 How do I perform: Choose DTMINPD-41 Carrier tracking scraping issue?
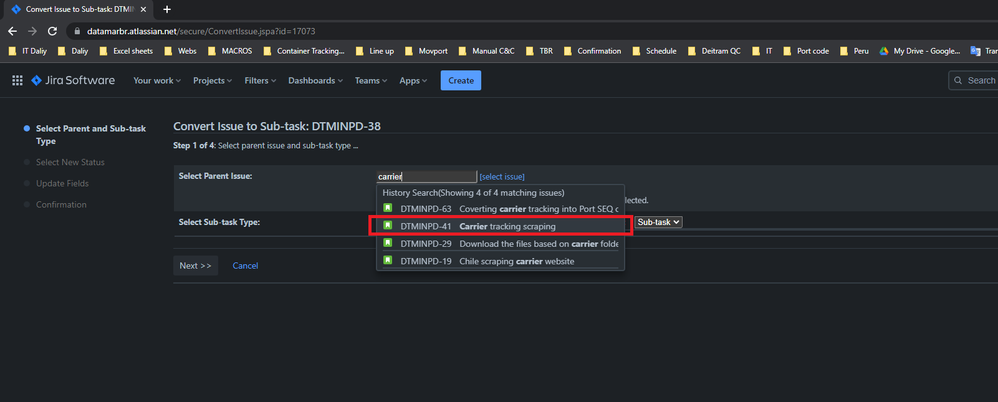pos(500,226)
